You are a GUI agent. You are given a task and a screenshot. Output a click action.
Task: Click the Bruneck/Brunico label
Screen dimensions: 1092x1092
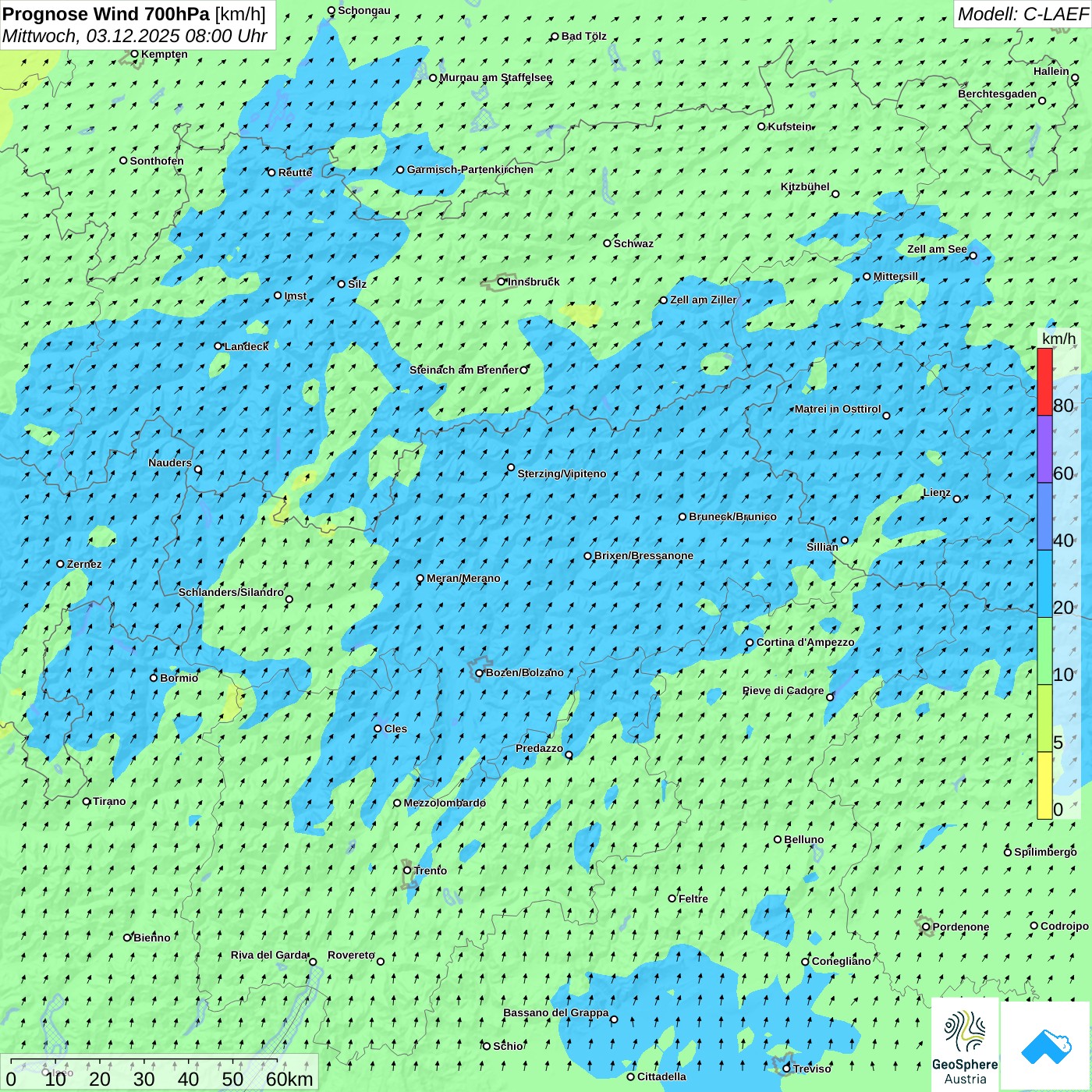click(732, 516)
